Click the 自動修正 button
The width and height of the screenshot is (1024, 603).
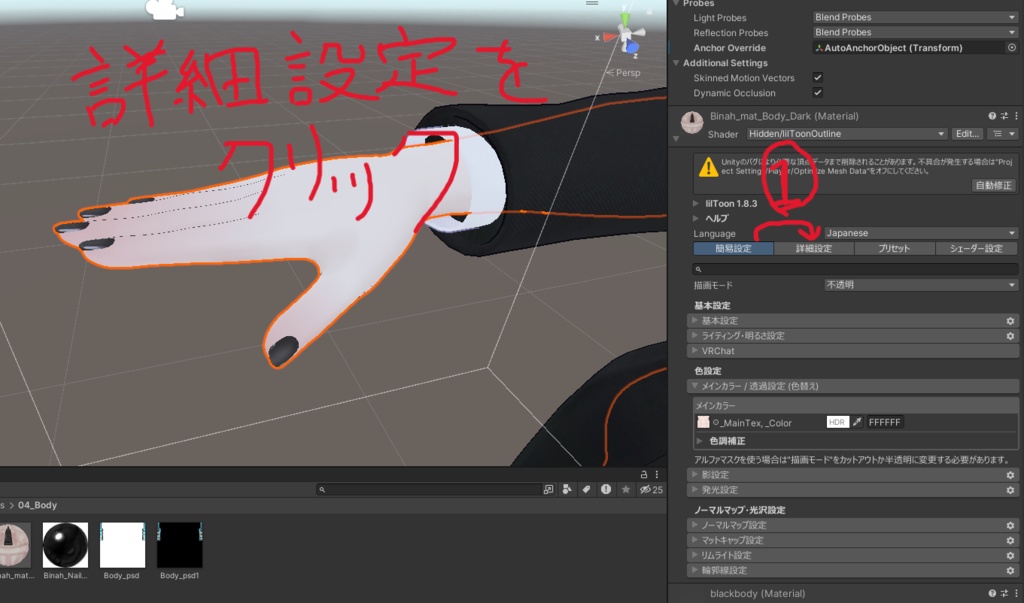[993, 186]
